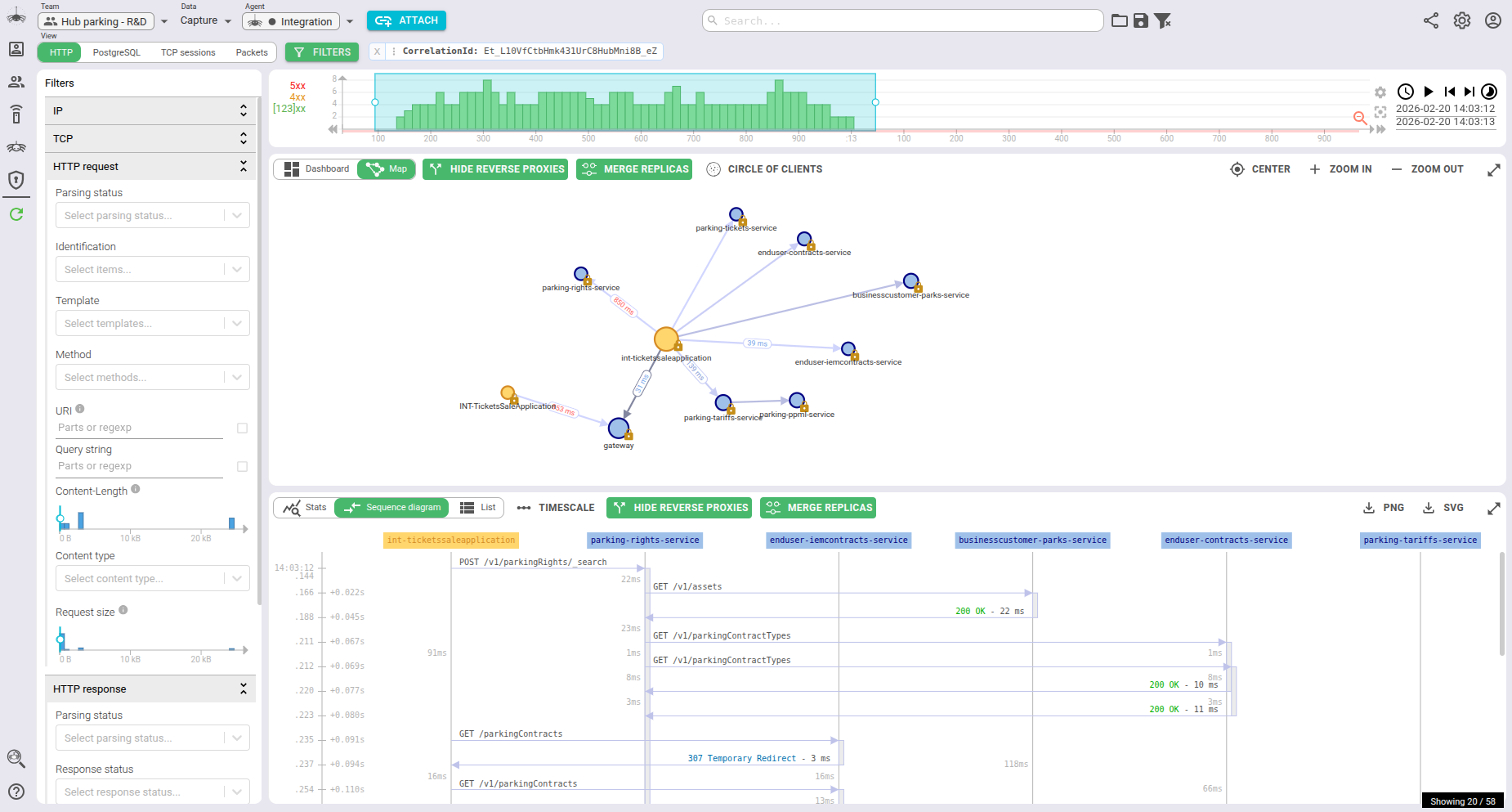The width and height of the screenshot is (1512, 812).
Task: Open the Select methods dropdown
Action: 152,377
